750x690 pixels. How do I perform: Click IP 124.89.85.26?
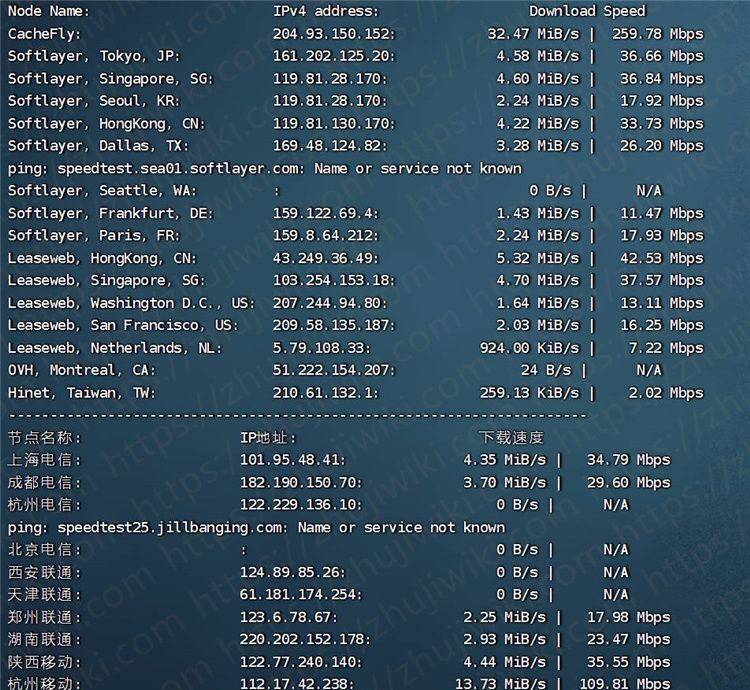click(x=292, y=572)
